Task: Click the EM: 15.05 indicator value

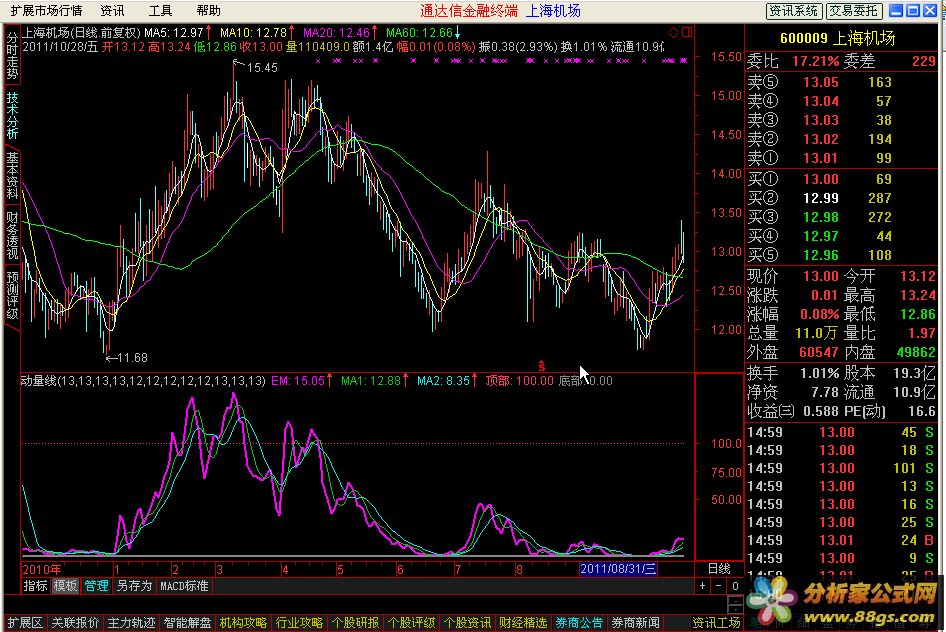Action: point(298,381)
